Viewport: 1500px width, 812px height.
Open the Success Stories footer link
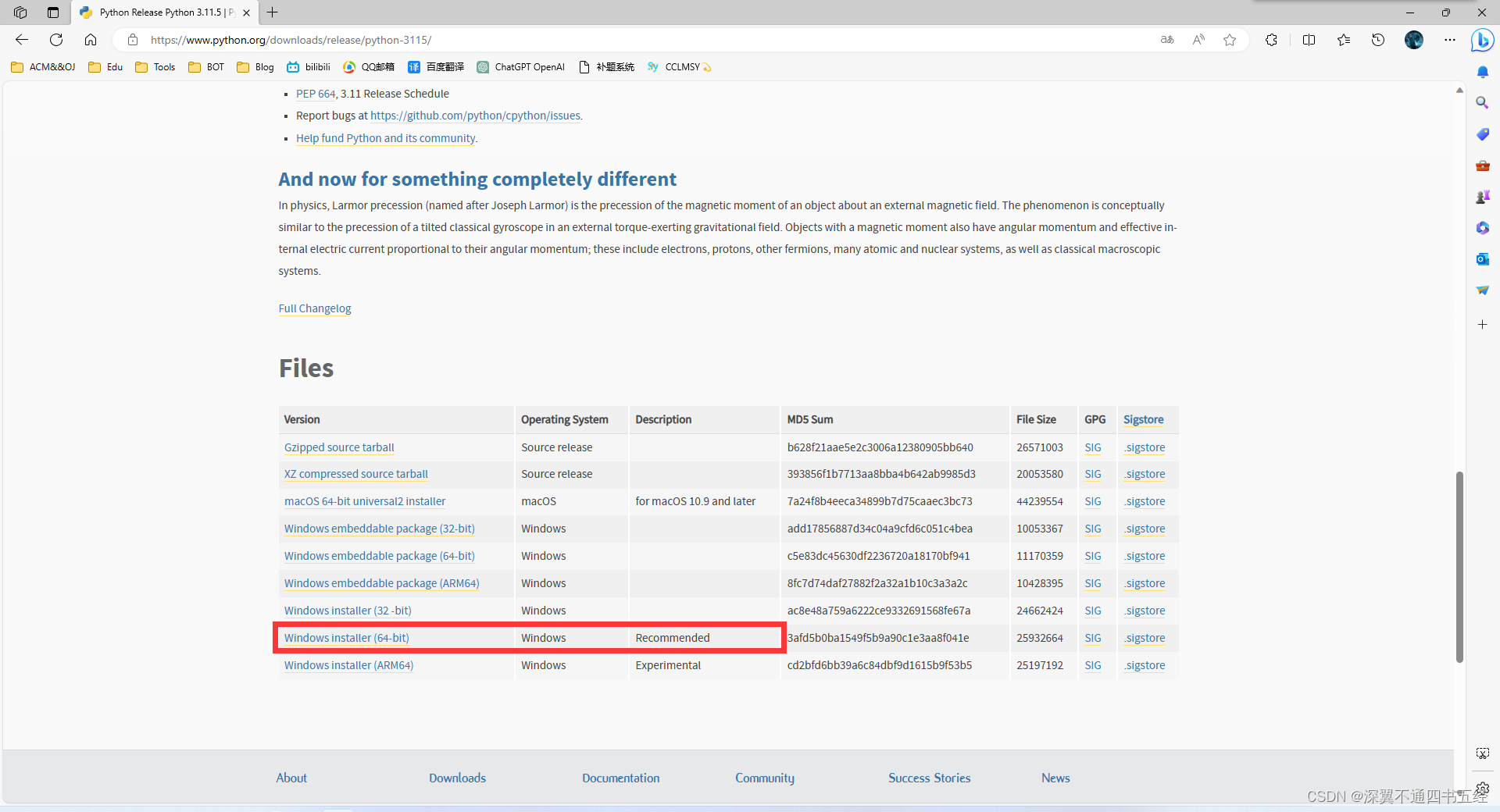click(929, 778)
